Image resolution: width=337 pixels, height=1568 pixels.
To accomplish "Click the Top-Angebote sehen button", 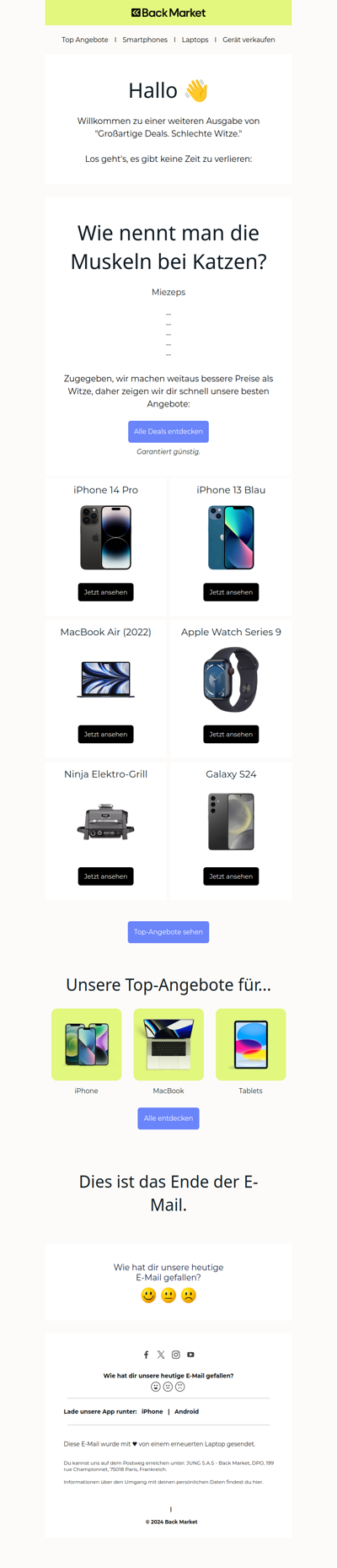I will (168, 932).
